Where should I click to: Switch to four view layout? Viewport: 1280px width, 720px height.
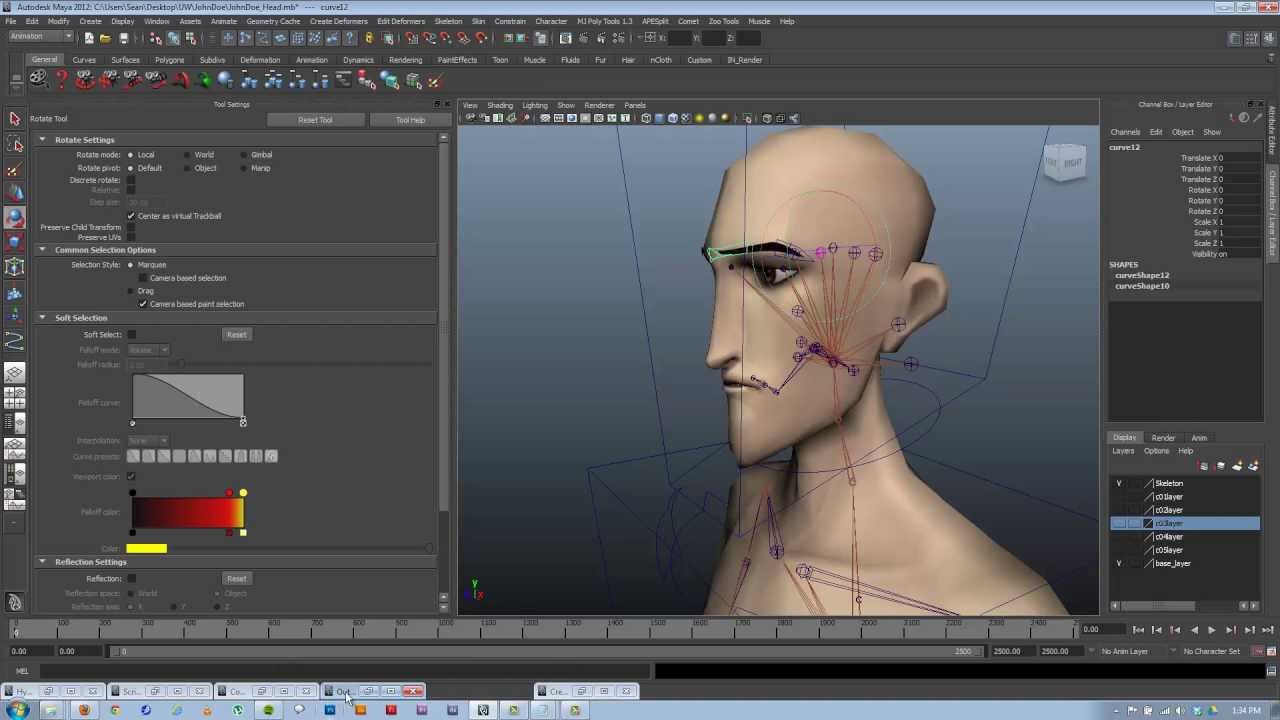15,397
